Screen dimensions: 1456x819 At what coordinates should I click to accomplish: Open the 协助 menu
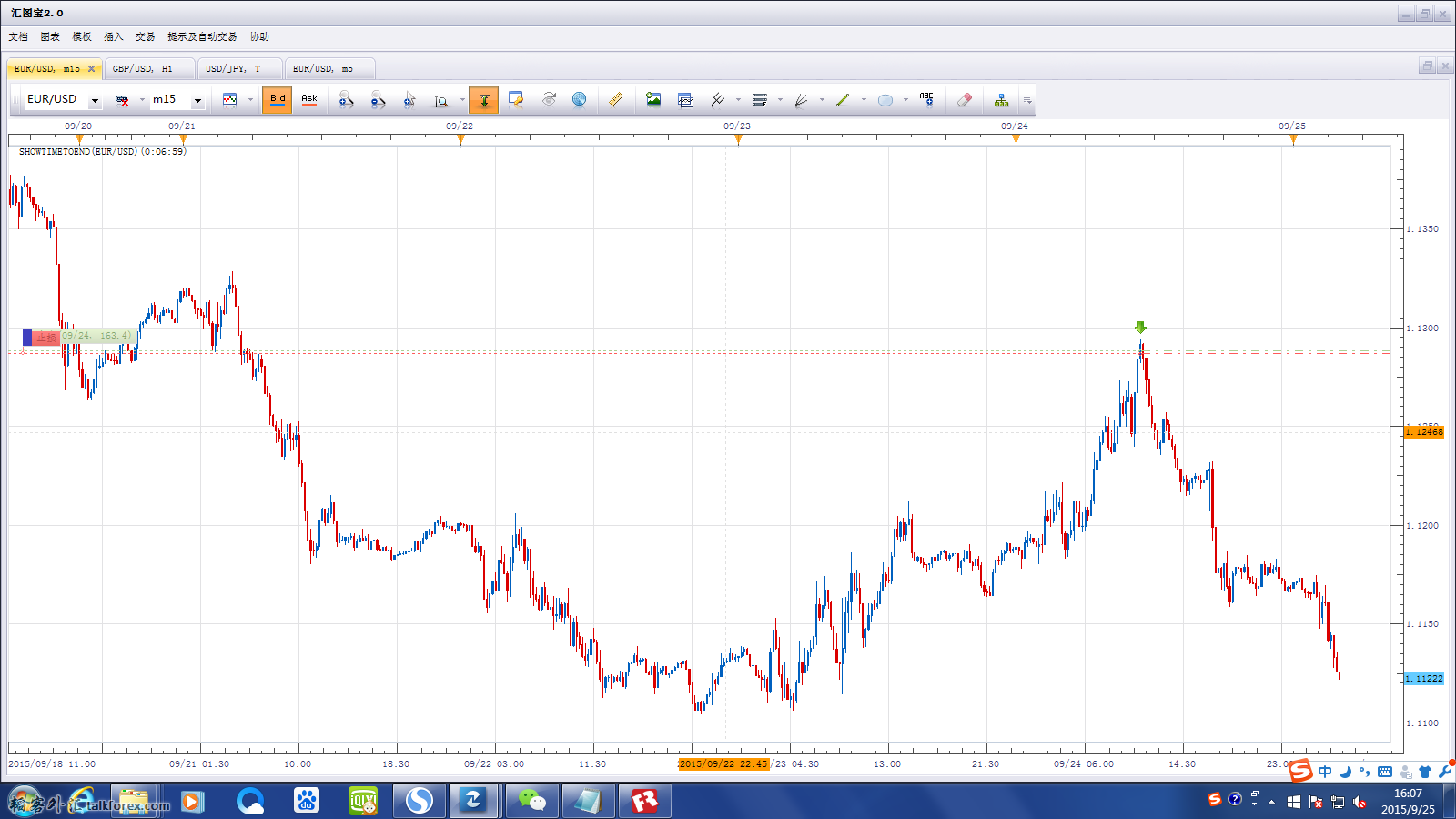(259, 36)
